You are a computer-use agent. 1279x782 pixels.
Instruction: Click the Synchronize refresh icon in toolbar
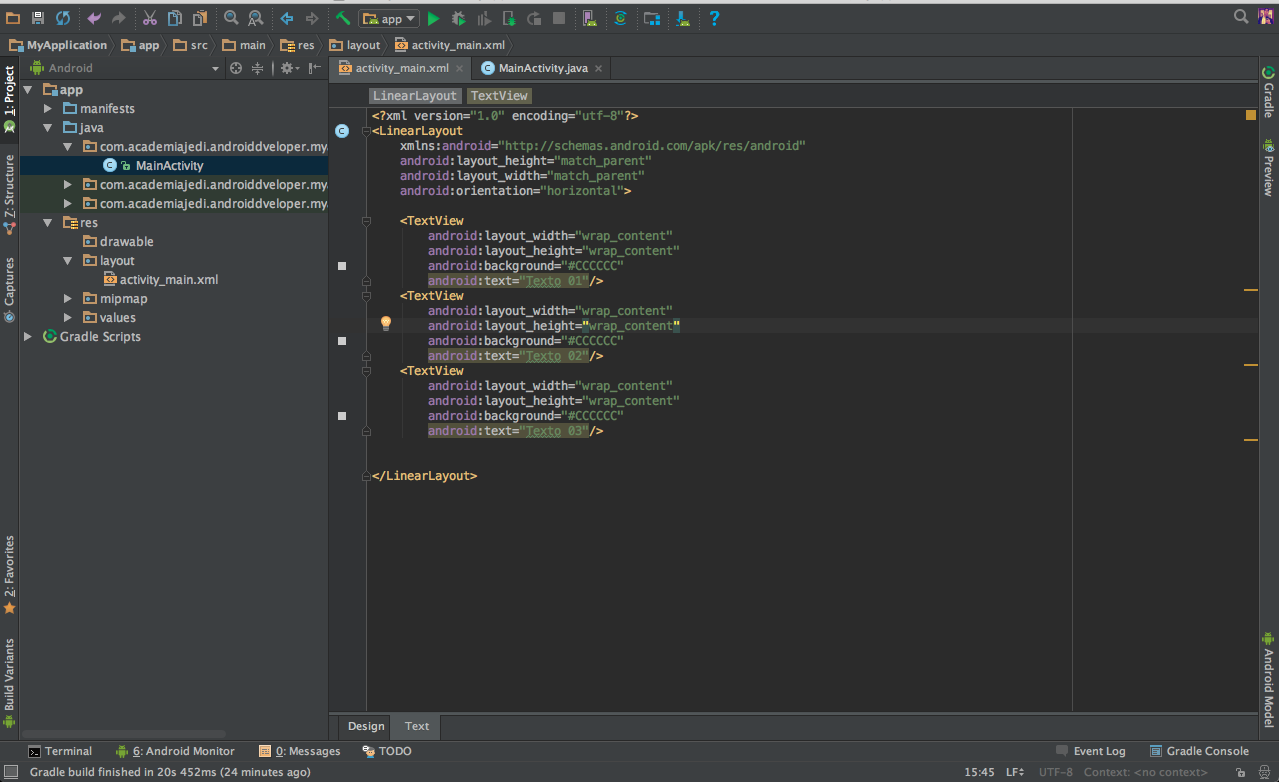tap(63, 18)
